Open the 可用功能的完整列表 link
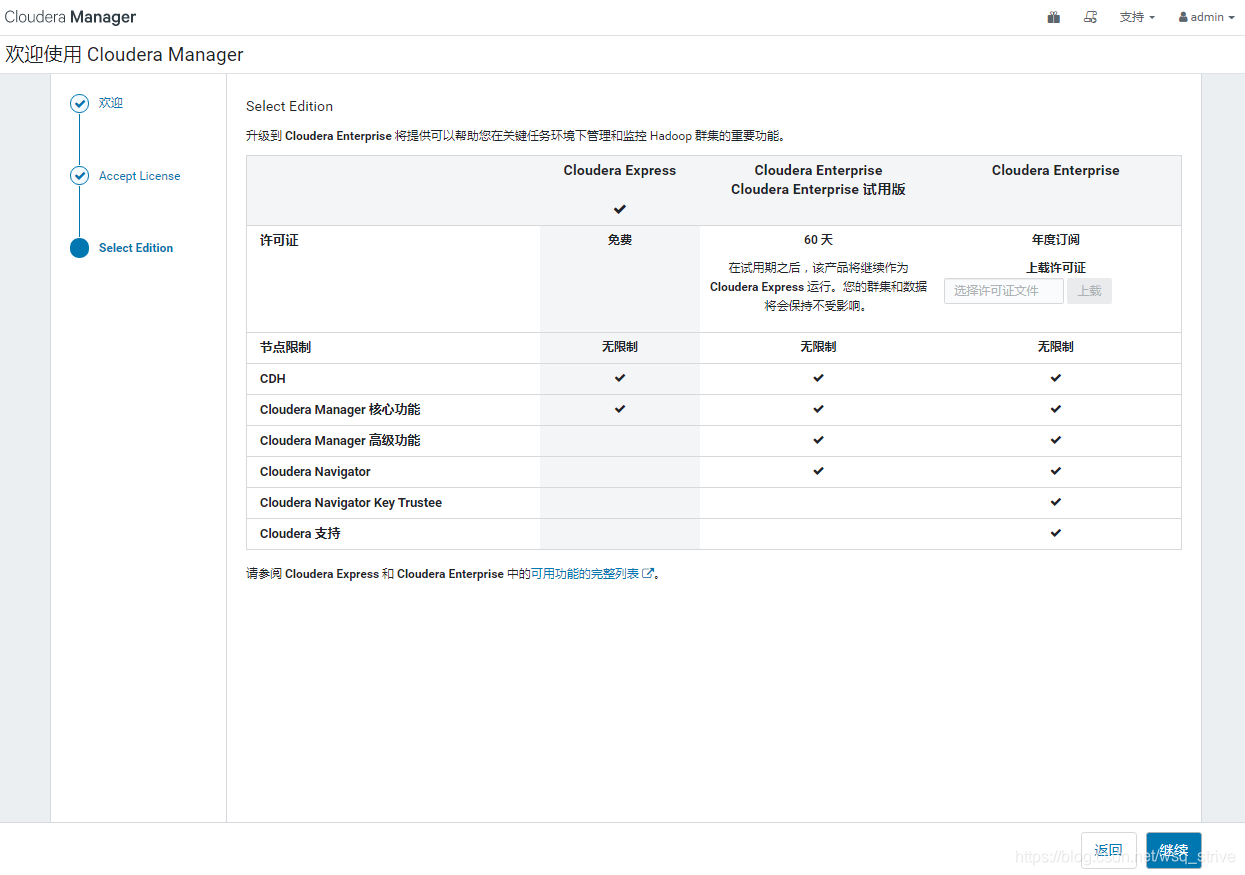The image size is (1245, 875). point(585,574)
